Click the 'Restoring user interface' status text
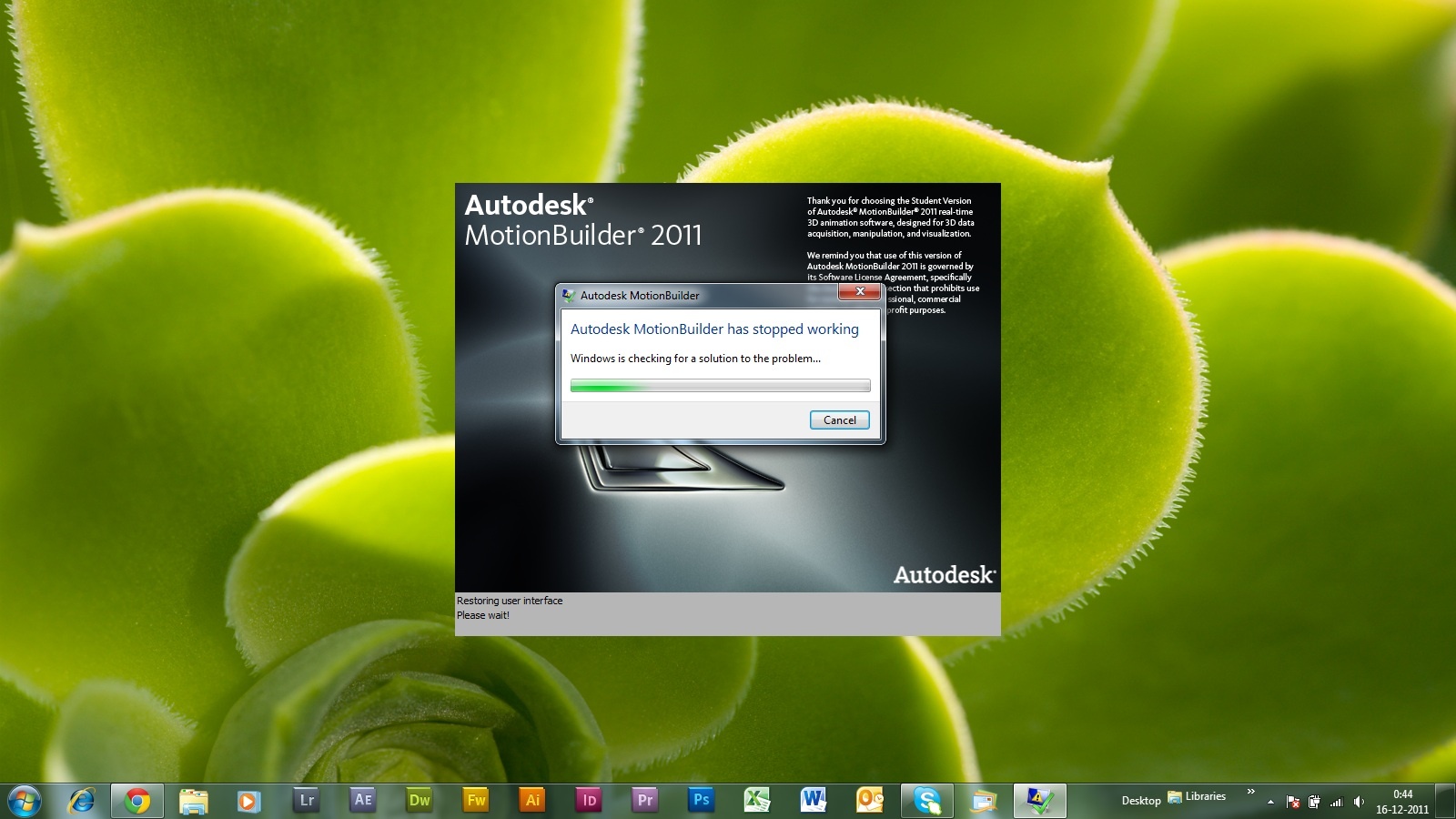The width and height of the screenshot is (1456, 819). [x=510, y=601]
